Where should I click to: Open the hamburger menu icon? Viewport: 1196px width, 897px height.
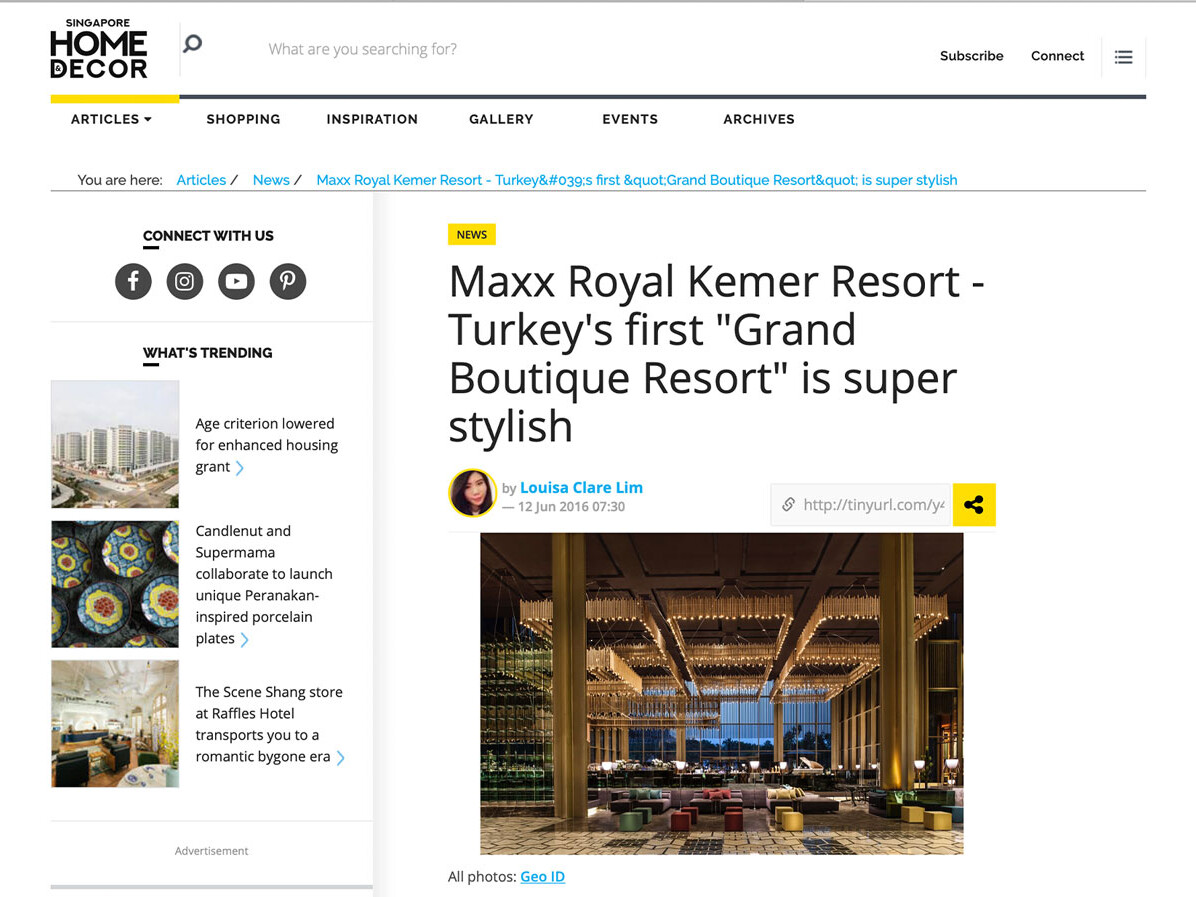(x=1123, y=57)
